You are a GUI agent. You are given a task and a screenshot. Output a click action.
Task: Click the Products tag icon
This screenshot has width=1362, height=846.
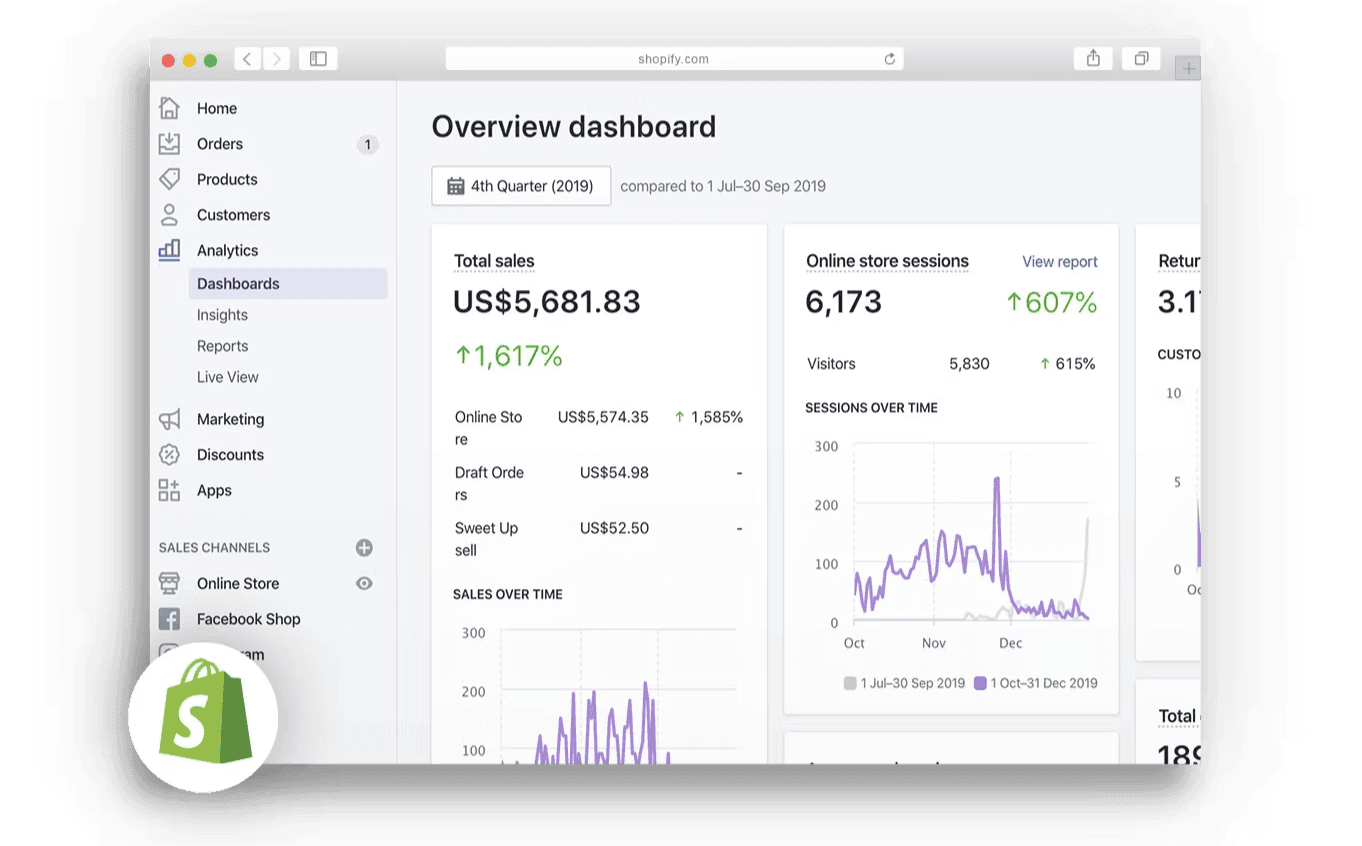(169, 179)
